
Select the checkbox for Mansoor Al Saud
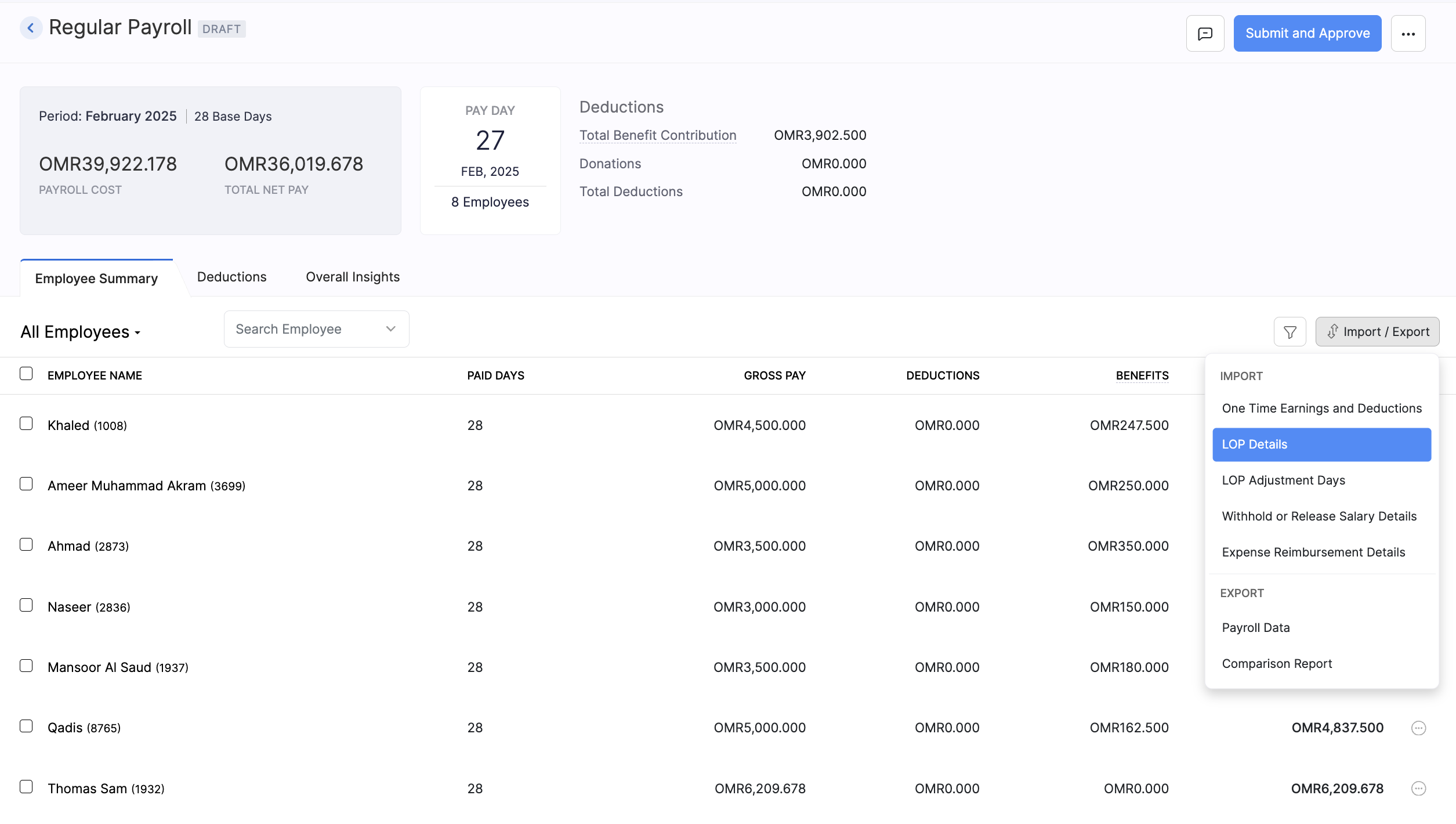click(x=26, y=666)
